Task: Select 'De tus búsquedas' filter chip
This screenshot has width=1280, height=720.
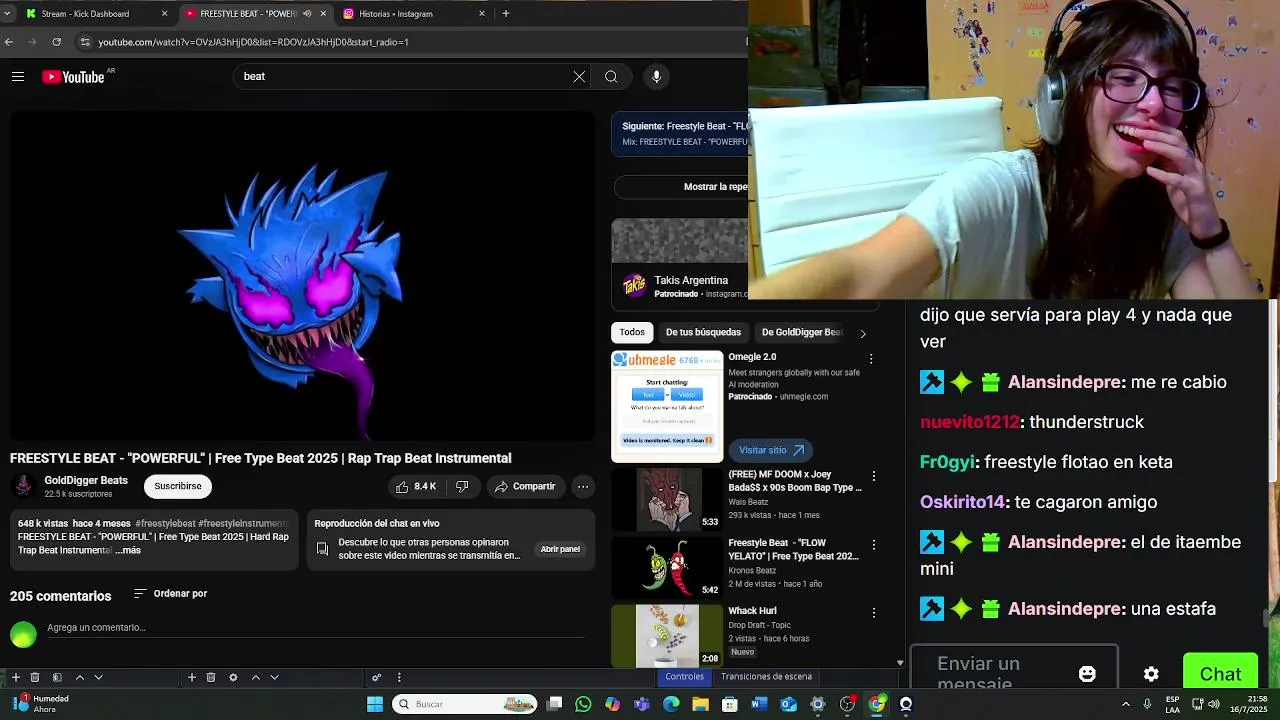Action: click(703, 333)
